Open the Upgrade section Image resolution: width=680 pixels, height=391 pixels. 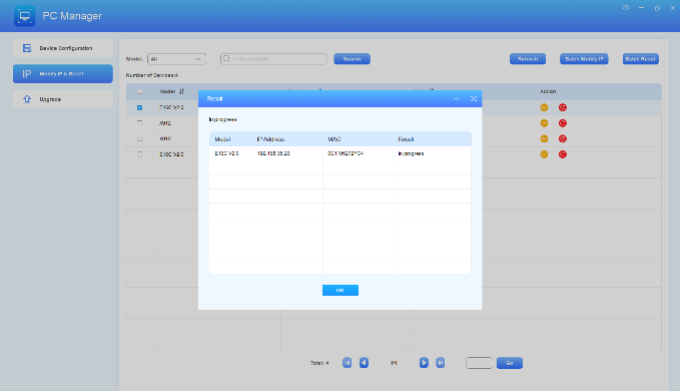coord(63,99)
